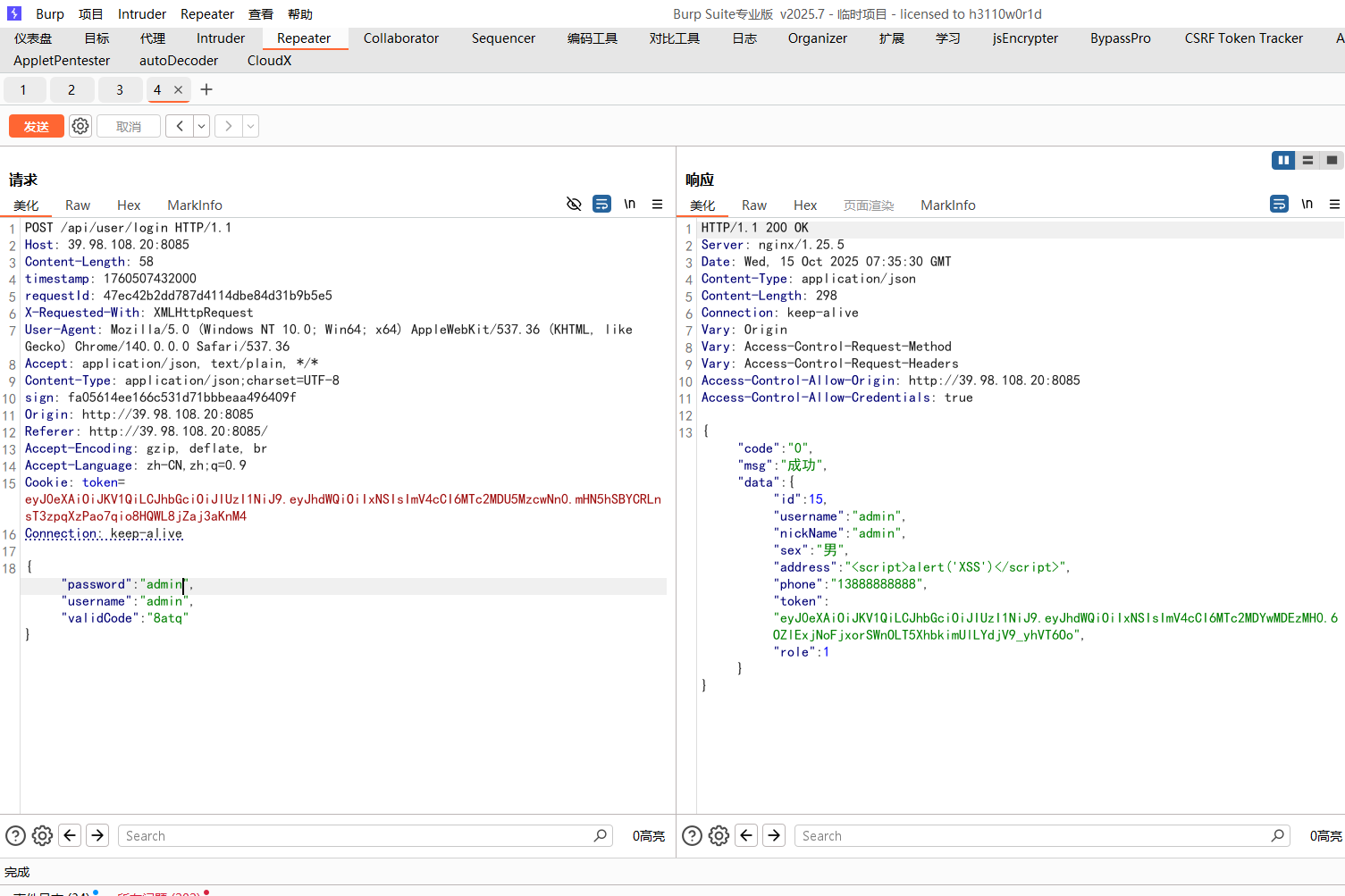Viewport: 1345px width, 896px height.
Task: Select the combined single-pane layout icon
Action: click(1332, 160)
